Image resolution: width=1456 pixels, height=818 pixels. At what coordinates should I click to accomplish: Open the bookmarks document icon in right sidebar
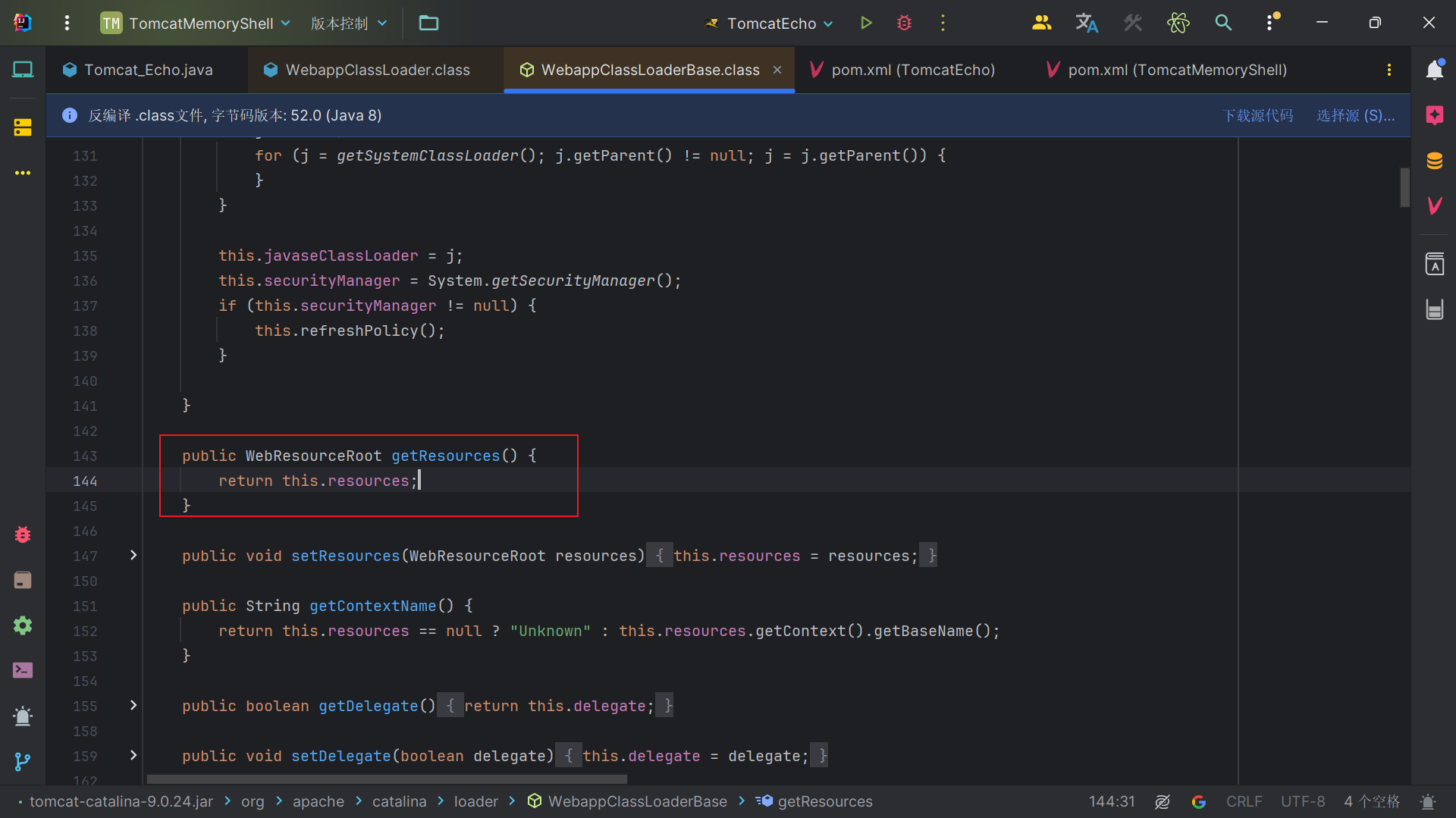click(1435, 264)
